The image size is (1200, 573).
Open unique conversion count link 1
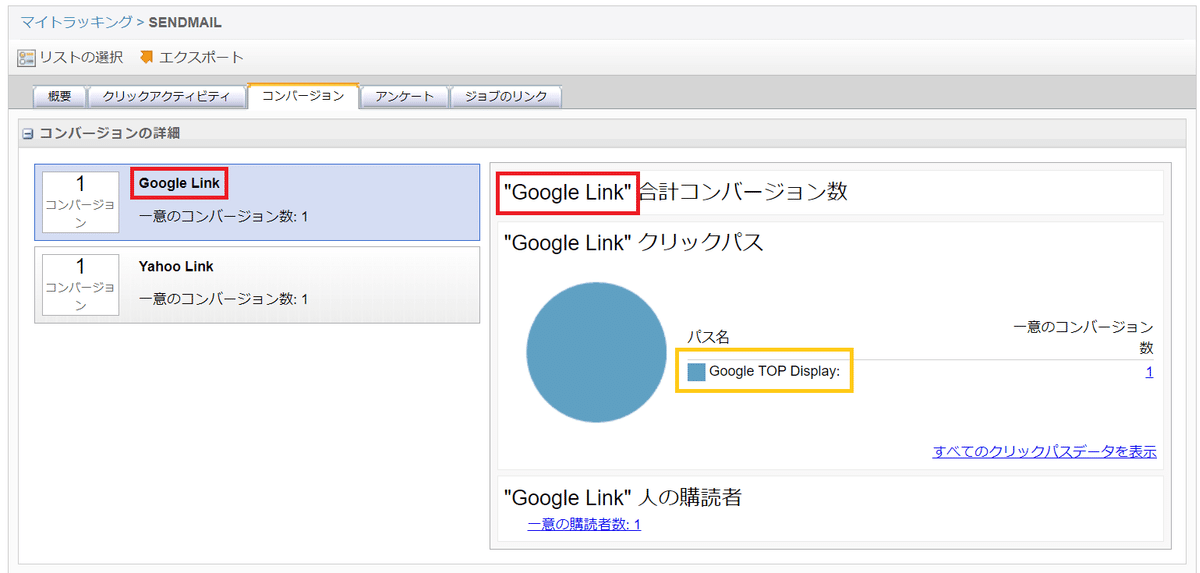[1149, 372]
